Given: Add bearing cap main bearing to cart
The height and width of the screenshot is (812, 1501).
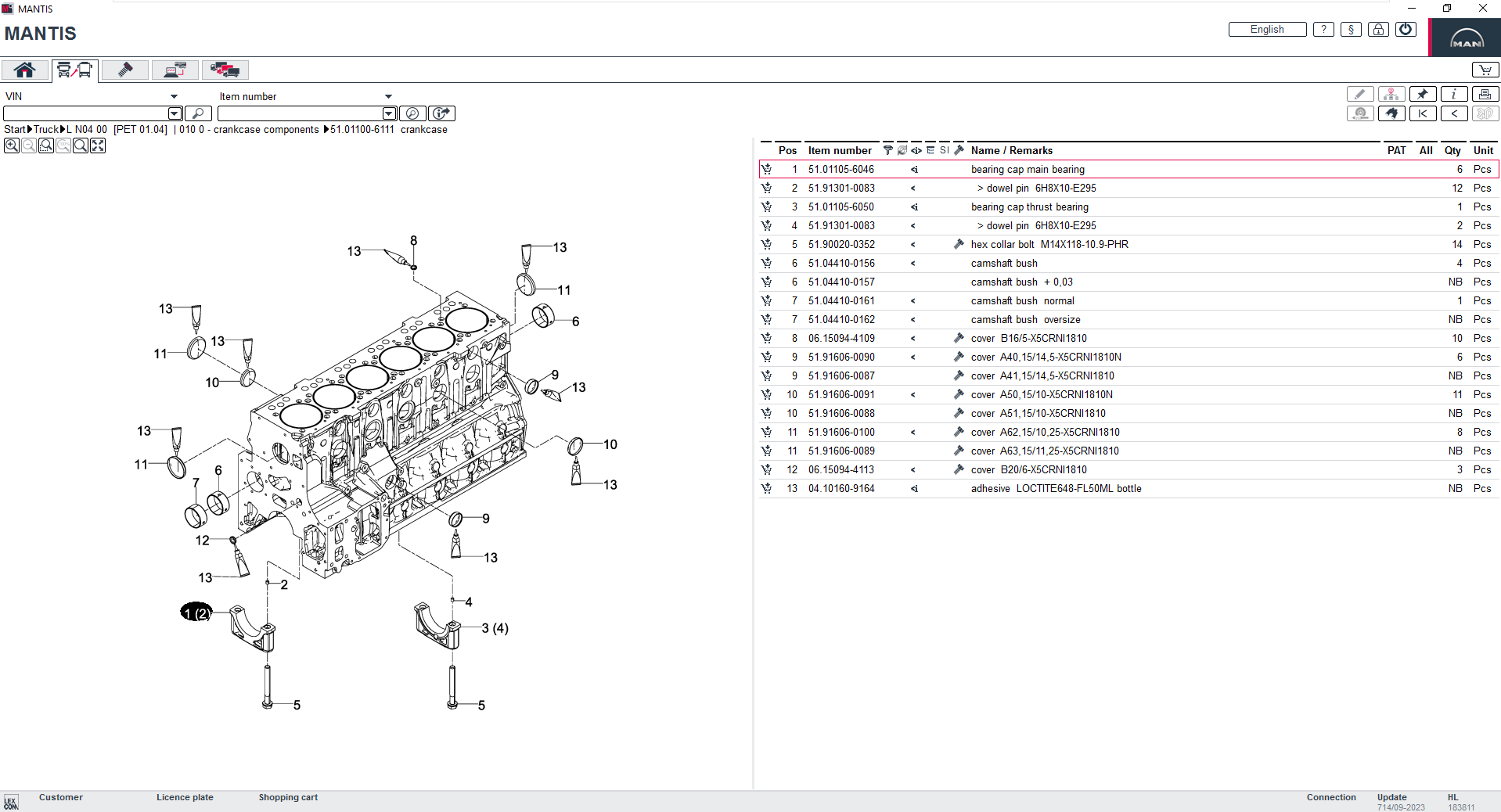Looking at the screenshot, I should point(767,170).
